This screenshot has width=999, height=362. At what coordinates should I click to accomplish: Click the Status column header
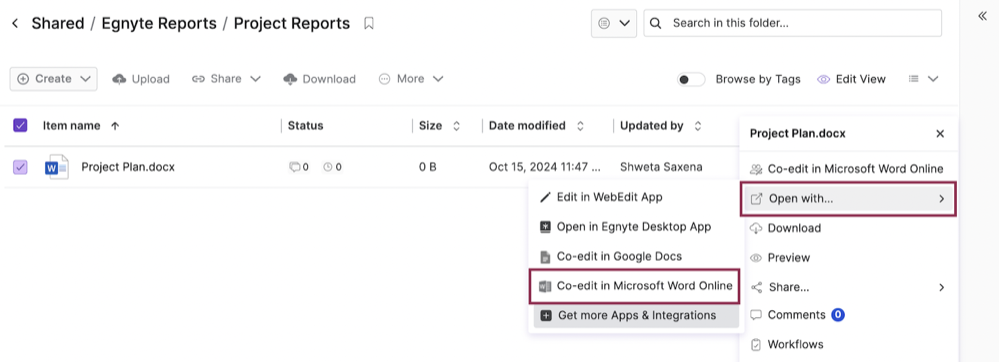click(x=306, y=126)
